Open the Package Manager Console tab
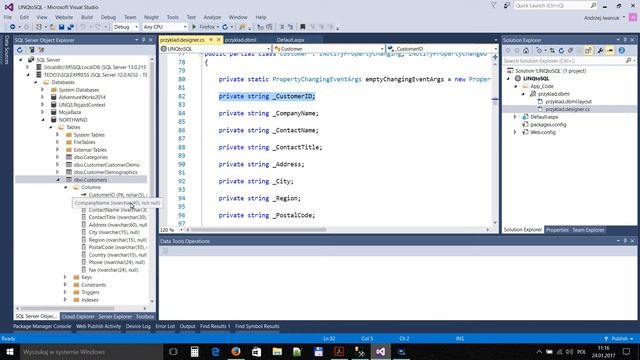The height and width of the screenshot is (360, 640). click(42, 326)
